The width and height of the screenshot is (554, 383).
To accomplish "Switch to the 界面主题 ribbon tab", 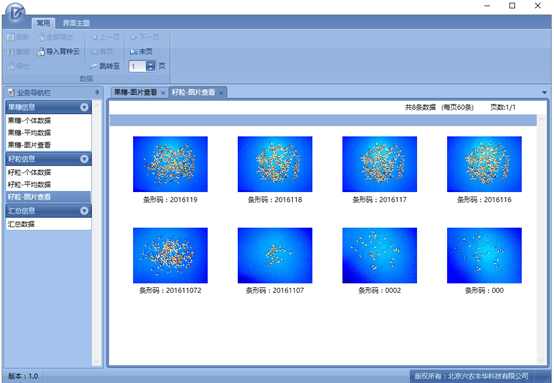I will (76, 23).
